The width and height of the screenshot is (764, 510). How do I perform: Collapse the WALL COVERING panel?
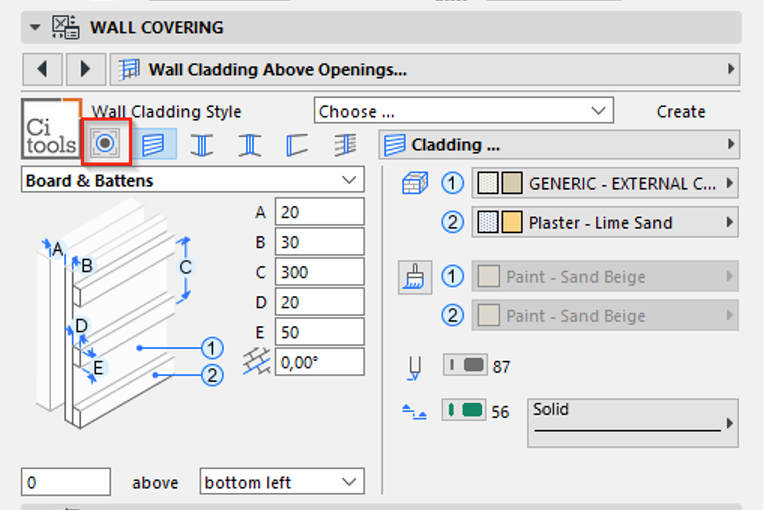(x=35, y=27)
